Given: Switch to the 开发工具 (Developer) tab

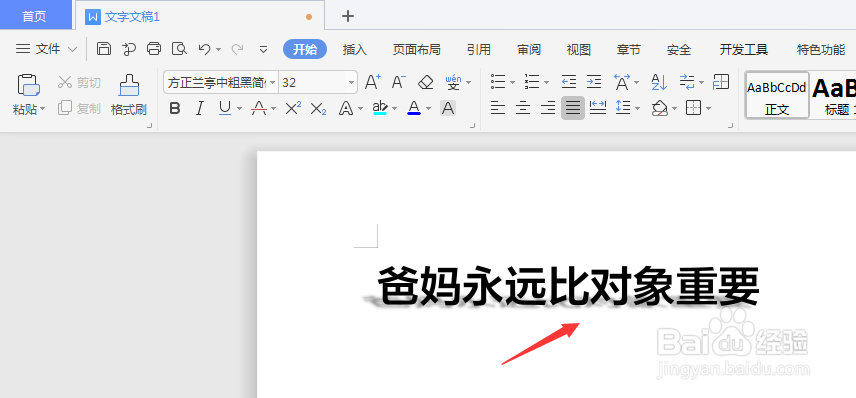Looking at the screenshot, I should click(x=744, y=50).
